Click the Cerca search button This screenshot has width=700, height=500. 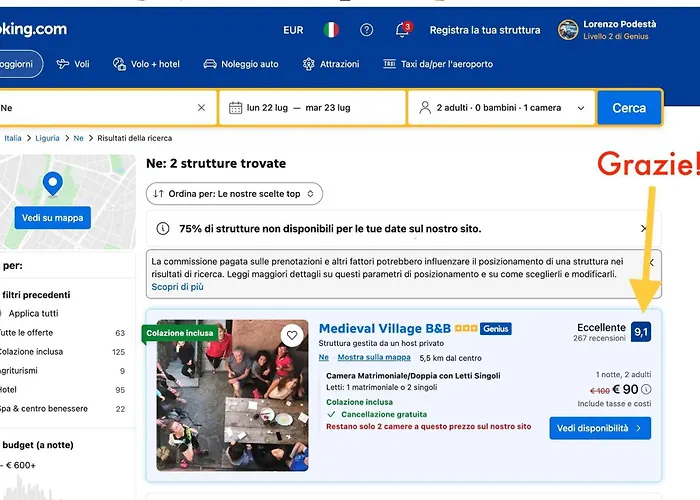629,108
